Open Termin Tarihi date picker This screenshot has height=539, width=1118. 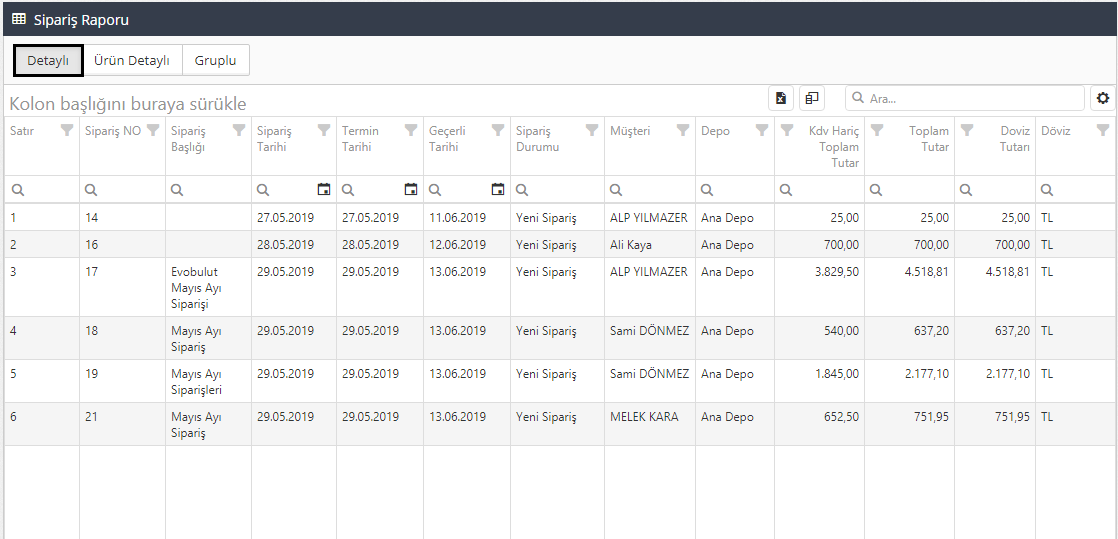(x=410, y=189)
